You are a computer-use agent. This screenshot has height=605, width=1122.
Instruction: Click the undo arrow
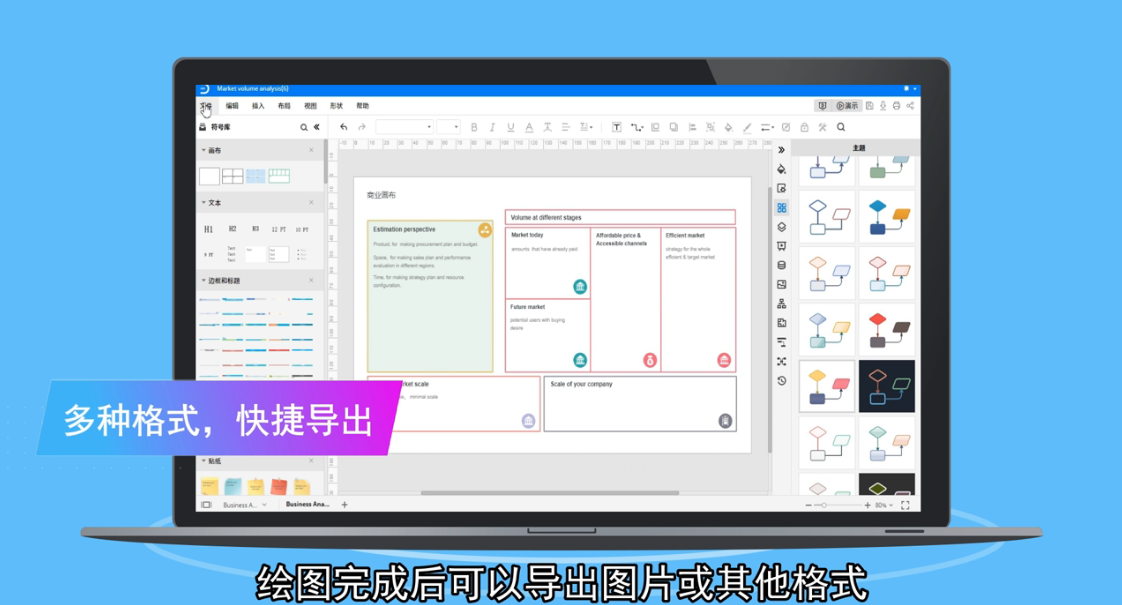[x=343, y=127]
